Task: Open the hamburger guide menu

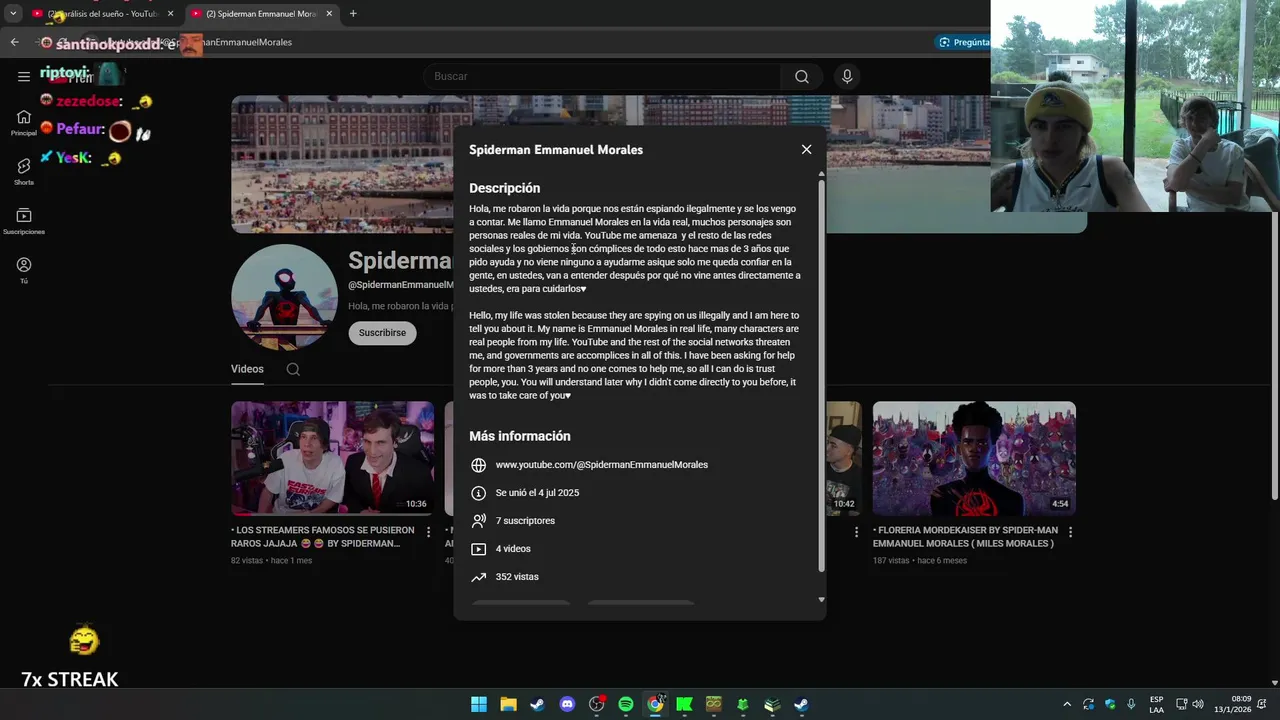Action: pos(24,76)
